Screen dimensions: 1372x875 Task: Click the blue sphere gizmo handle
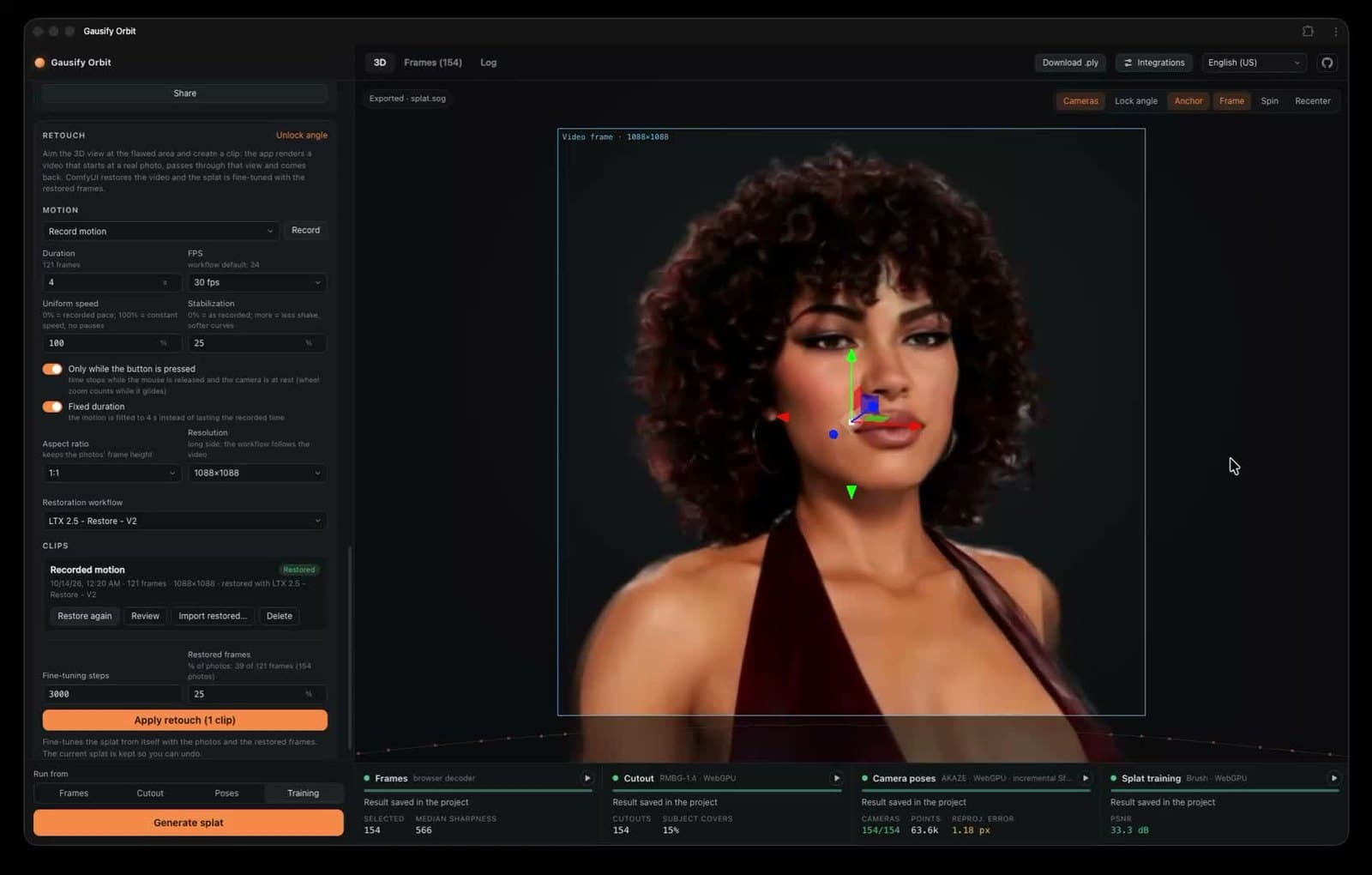point(833,434)
